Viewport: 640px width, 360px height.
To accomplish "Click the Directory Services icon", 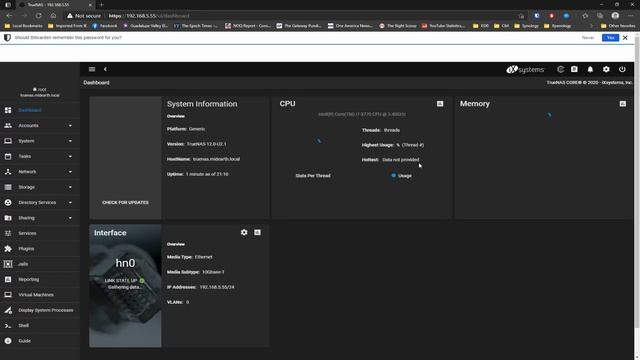I will tap(8, 202).
